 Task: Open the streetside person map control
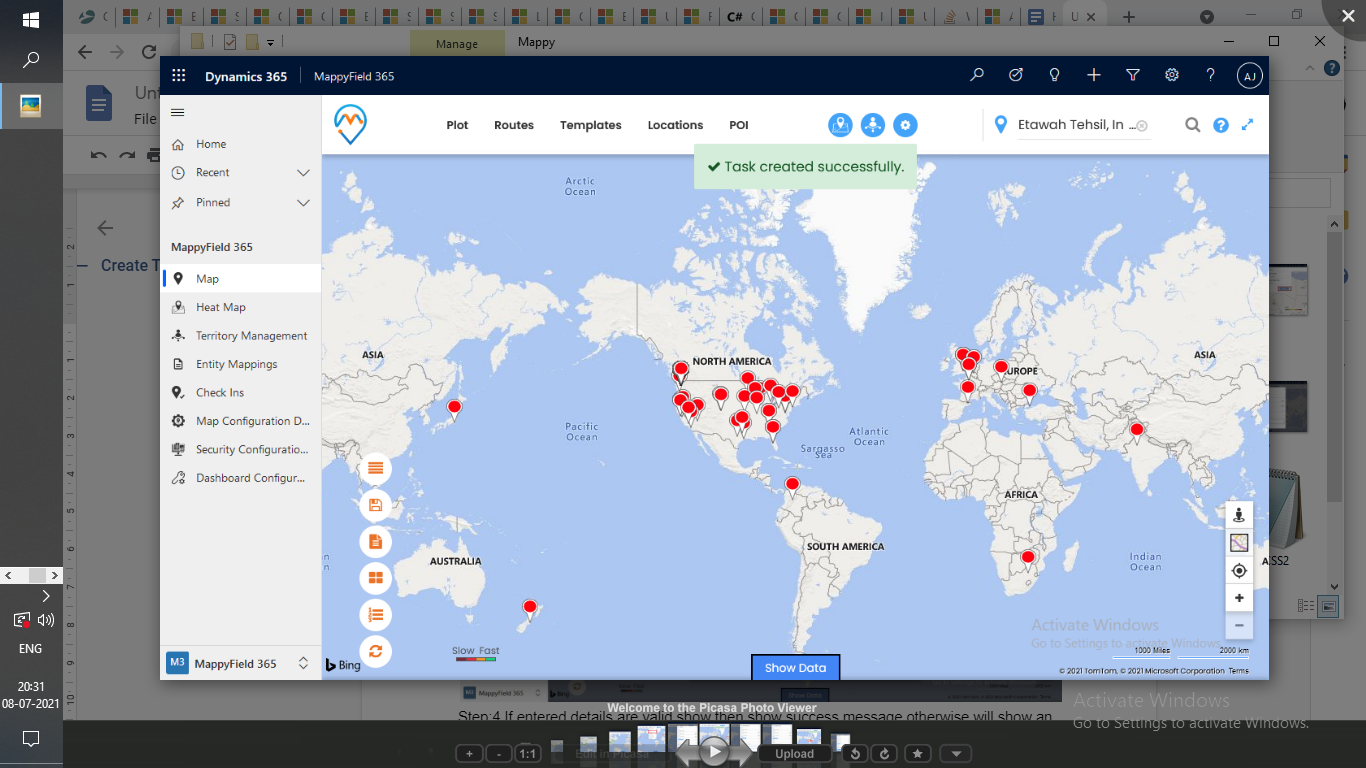pyautogui.click(x=1239, y=515)
